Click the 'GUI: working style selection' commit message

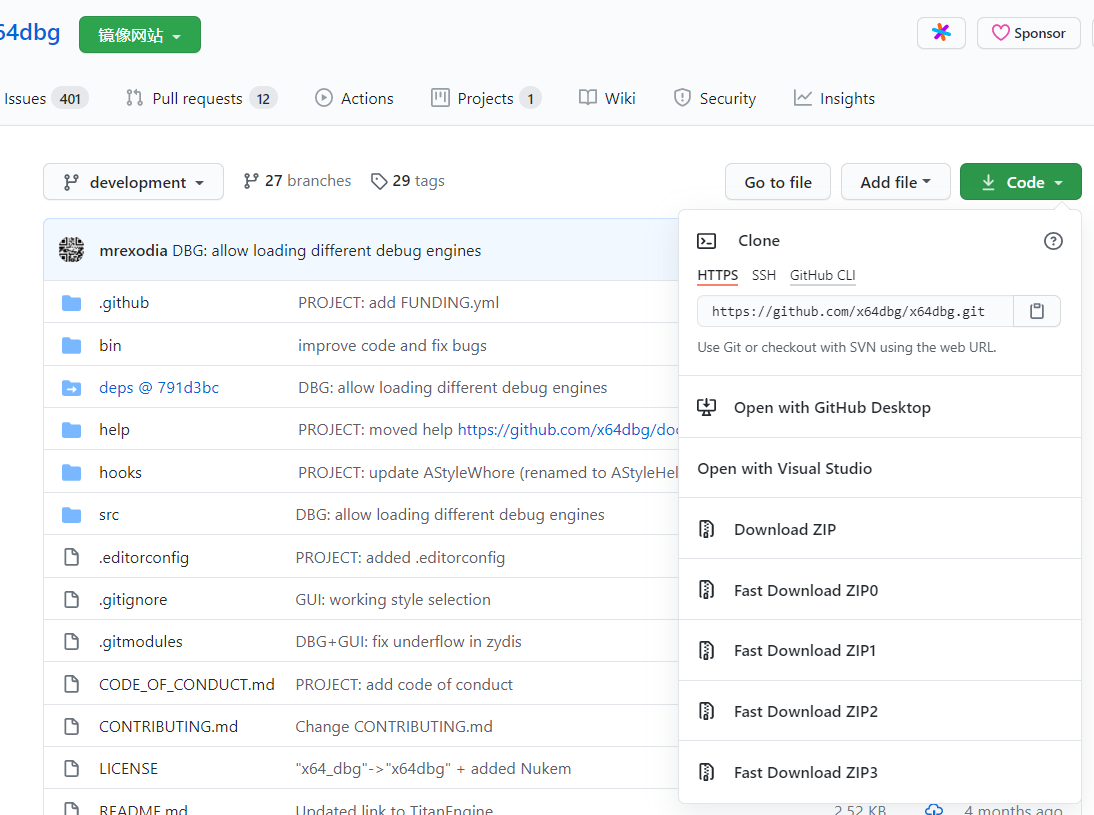point(393,599)
